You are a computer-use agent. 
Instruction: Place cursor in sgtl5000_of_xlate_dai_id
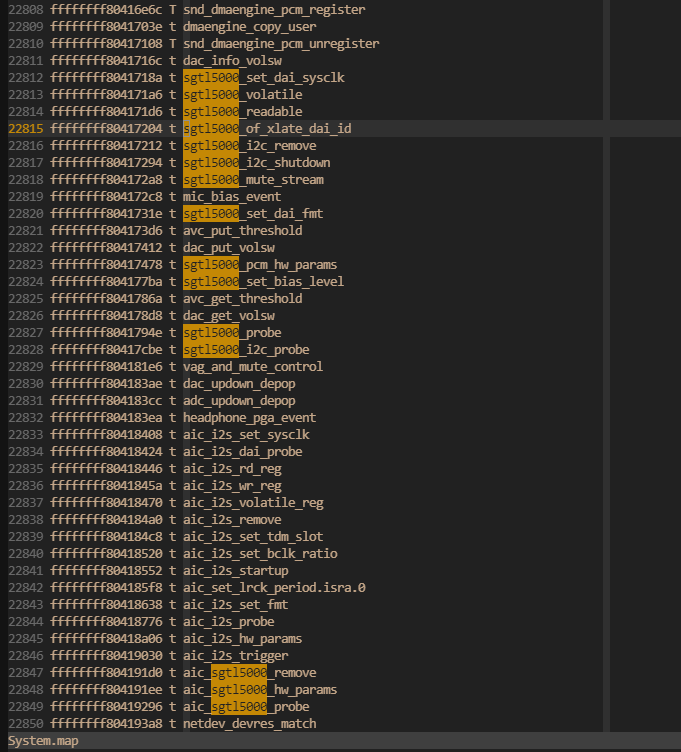tap(267, 129)
